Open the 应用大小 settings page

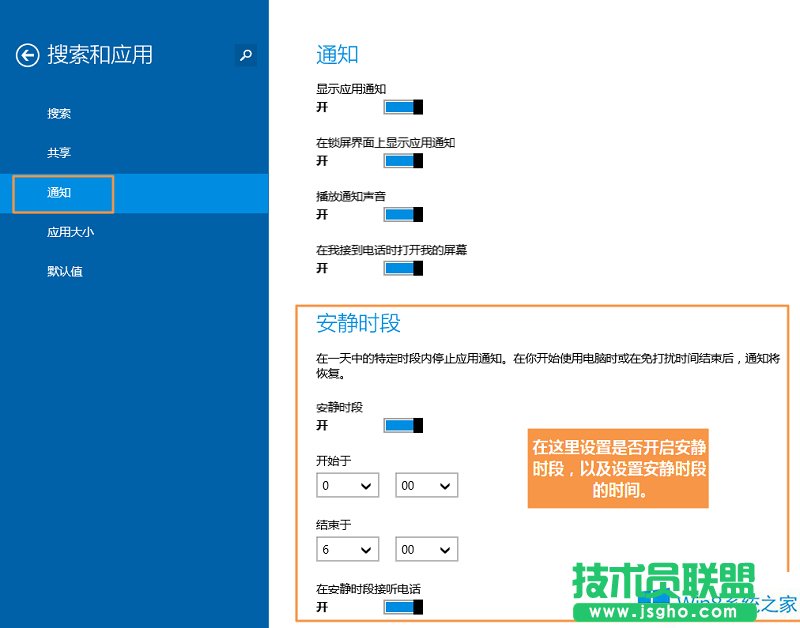tap(70, 231)
